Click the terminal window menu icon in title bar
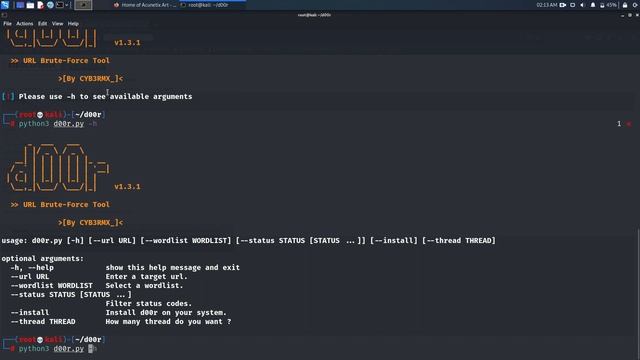 [x=4, y=15]
